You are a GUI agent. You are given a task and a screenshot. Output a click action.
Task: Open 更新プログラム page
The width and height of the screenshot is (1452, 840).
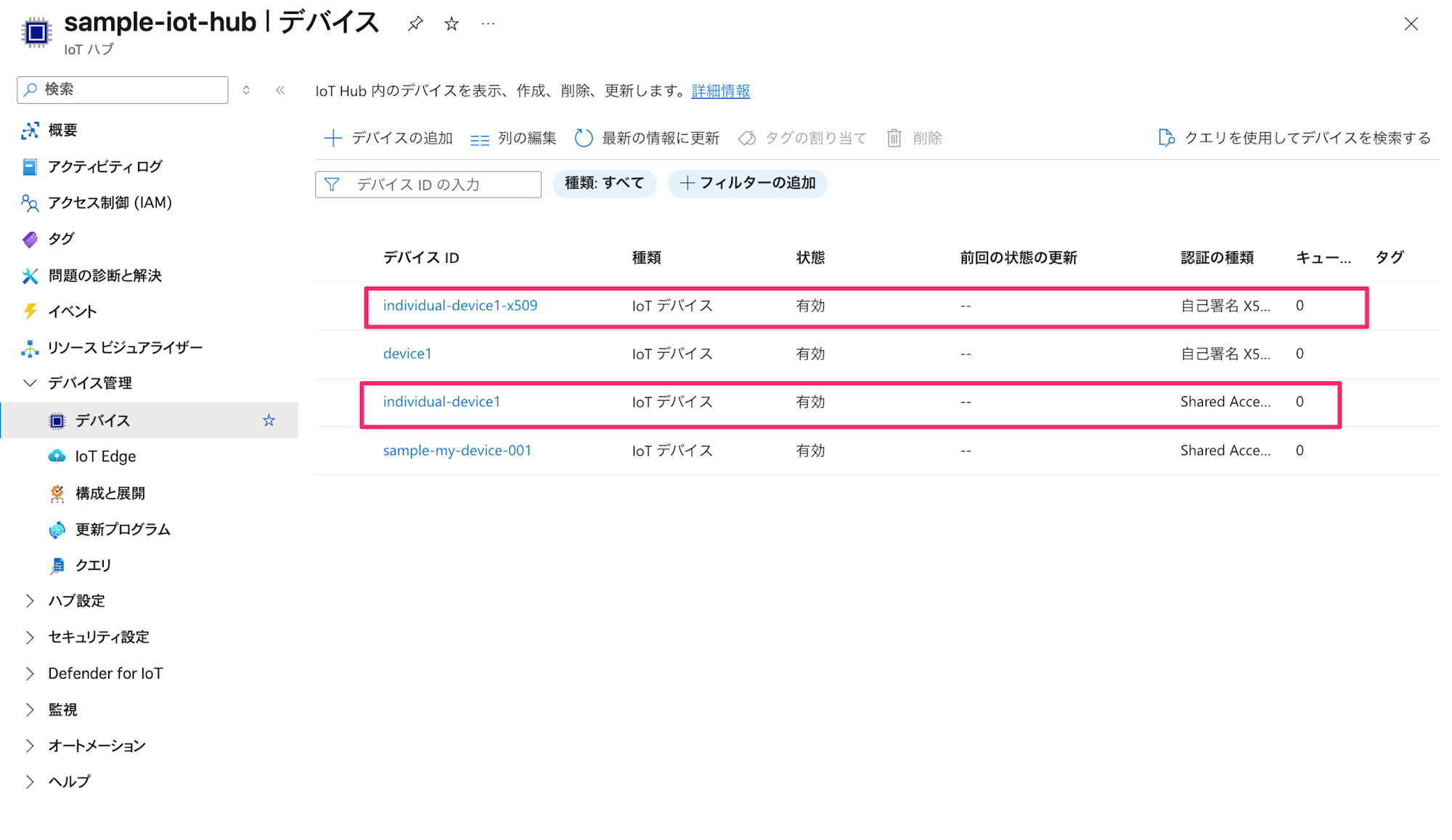(x=123, y=529)
